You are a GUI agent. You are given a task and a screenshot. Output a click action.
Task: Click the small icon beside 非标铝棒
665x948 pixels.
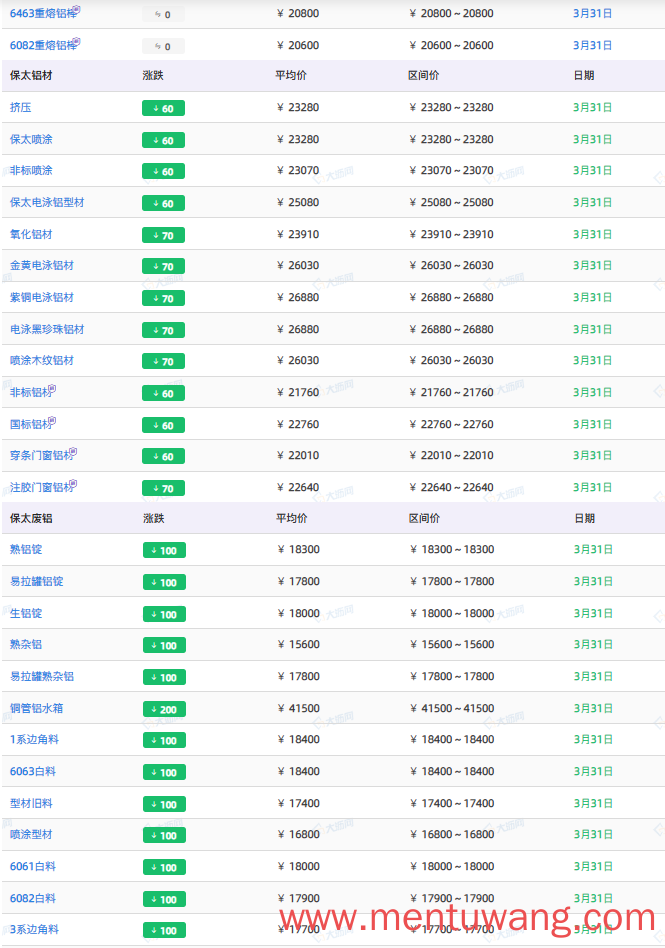pos(52,388)
